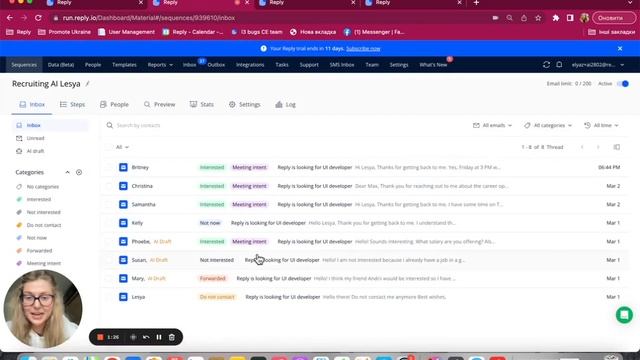Viewport: 640px width, 360px height.
Task: Open Integrations in top navigation
Action: pos(250,64)
